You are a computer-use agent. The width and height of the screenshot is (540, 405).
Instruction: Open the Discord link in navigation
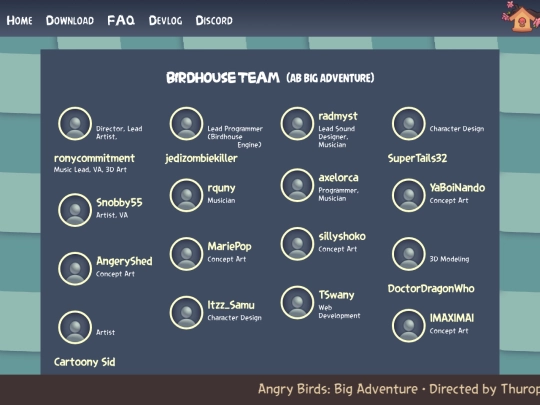point(214,21)
